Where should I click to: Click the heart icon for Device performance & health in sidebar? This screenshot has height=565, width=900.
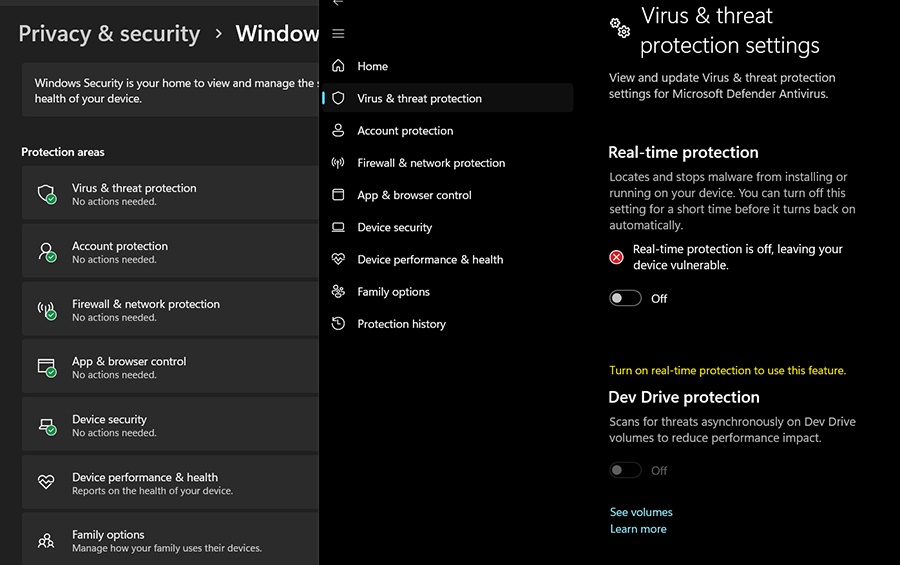coord(338,259)
